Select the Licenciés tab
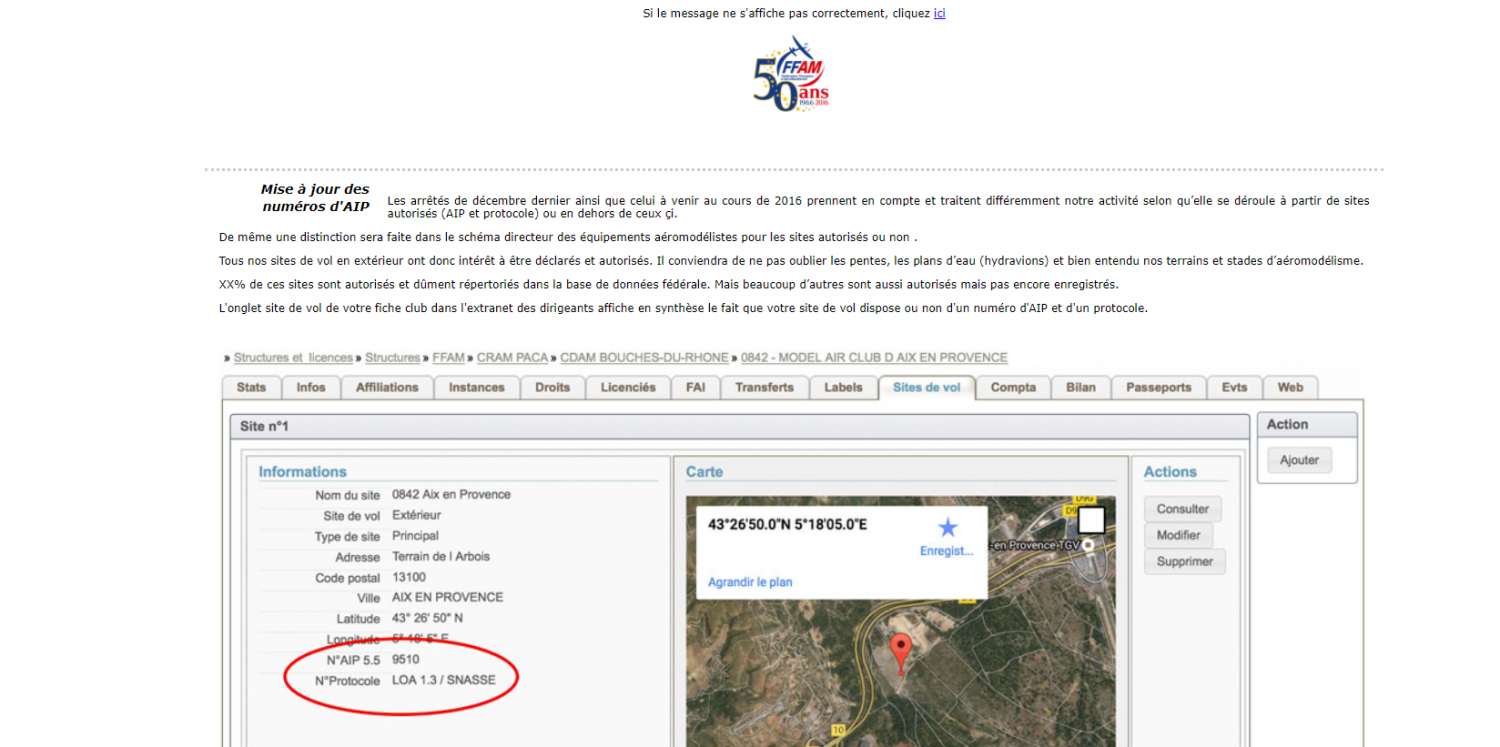The height and width of the screenshot is (747, 1500). tap(628, 387)
